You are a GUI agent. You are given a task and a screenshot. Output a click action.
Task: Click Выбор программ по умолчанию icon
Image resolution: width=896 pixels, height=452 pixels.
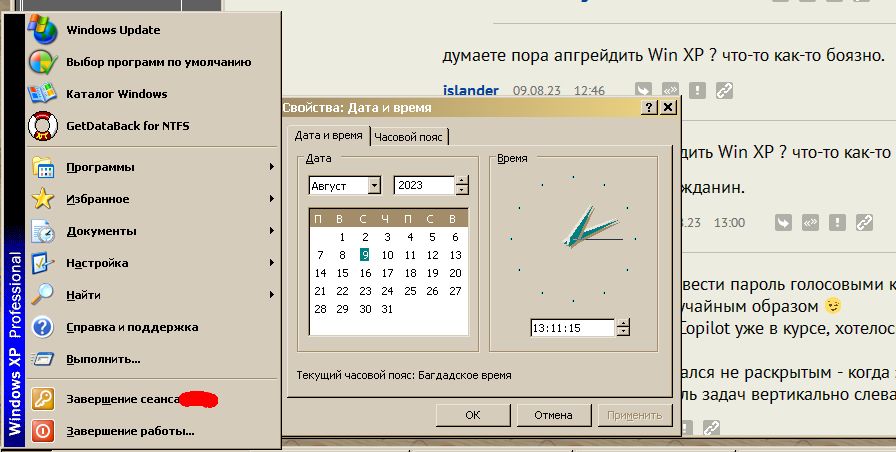click(42, 62)
